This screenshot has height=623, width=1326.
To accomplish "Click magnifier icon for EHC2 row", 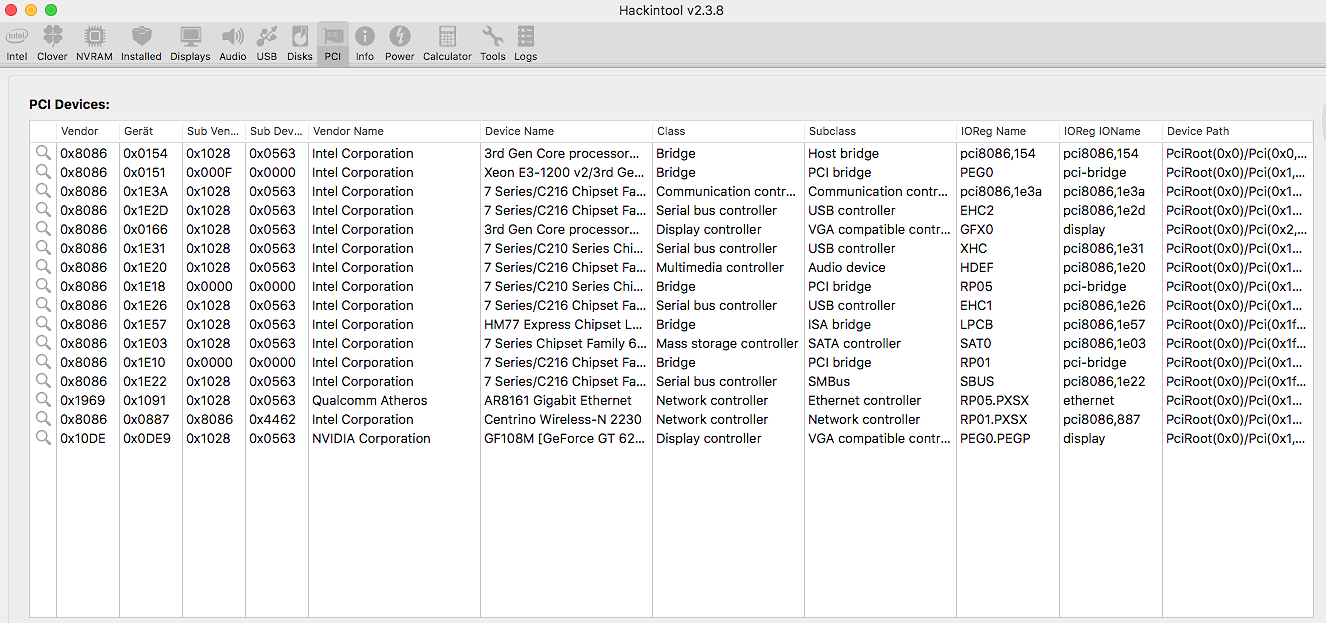I will 43,210.
